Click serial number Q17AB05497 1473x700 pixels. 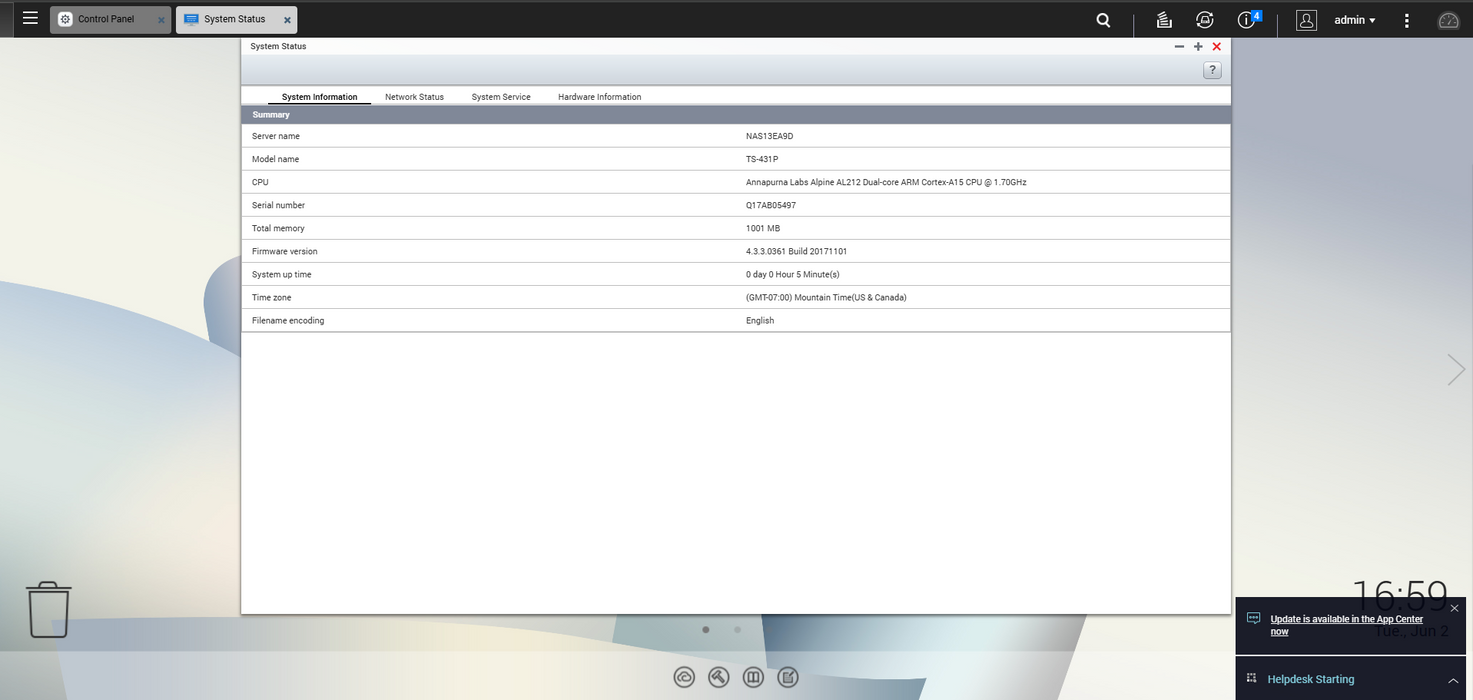pos(771,205)
